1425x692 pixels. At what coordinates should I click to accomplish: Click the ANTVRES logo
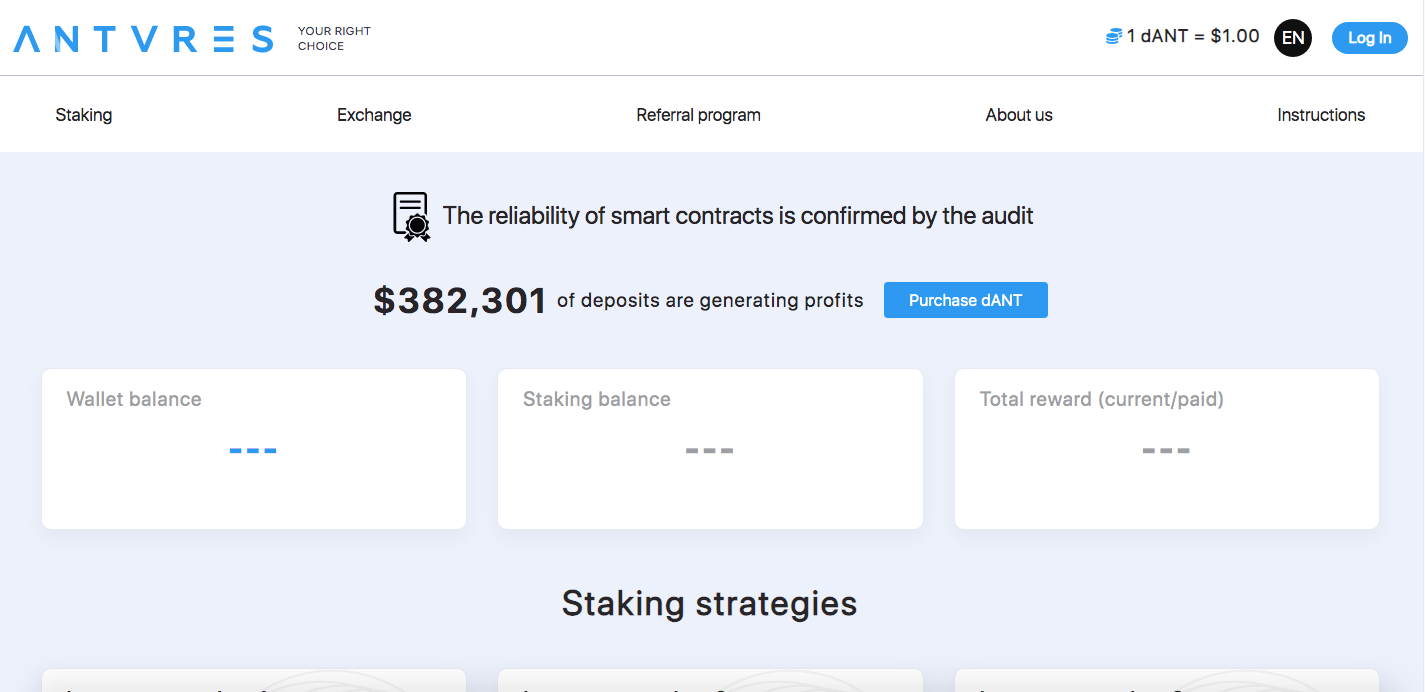[143, 39]
